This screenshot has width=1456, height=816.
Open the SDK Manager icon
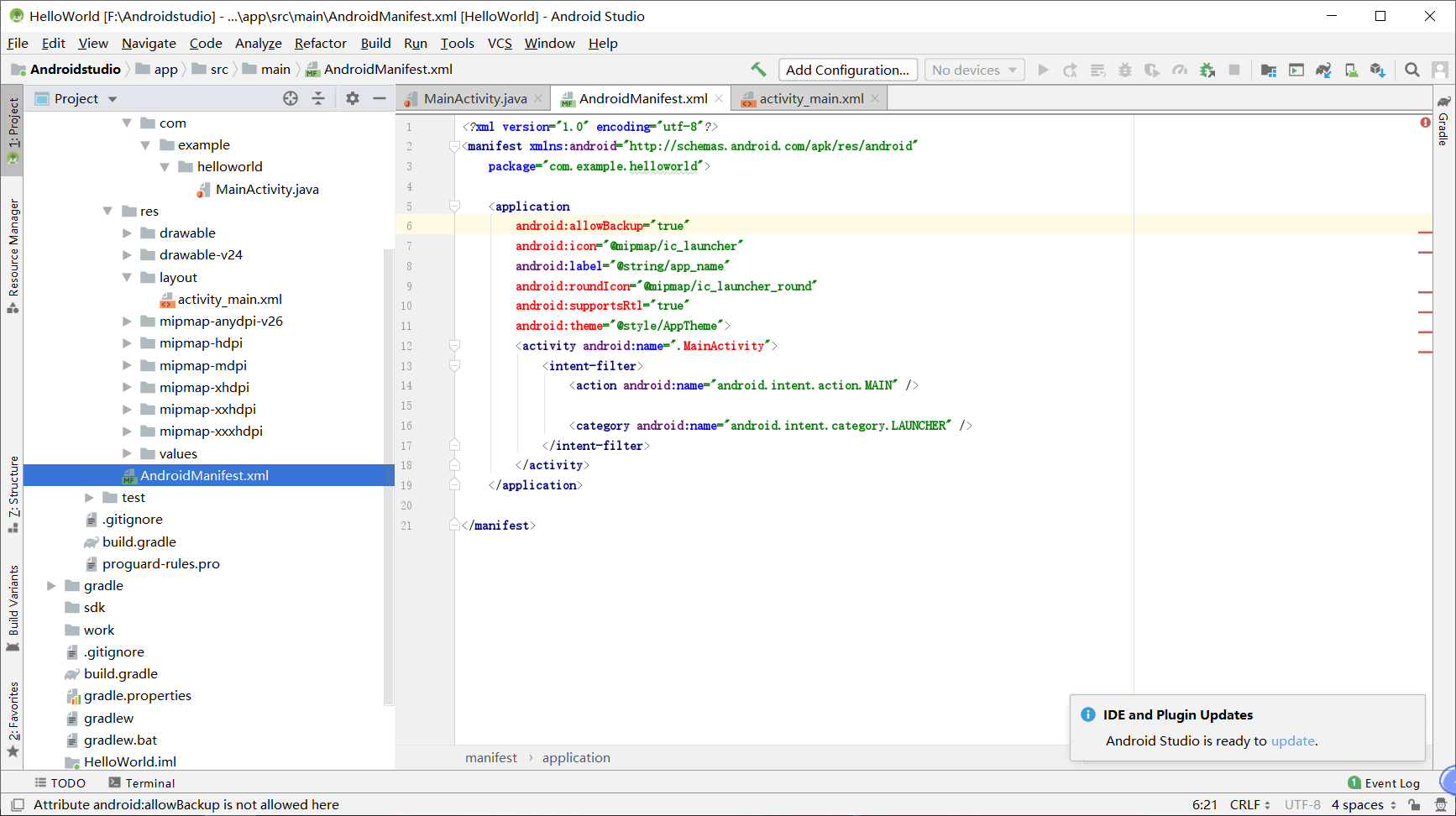point(1378,70)
